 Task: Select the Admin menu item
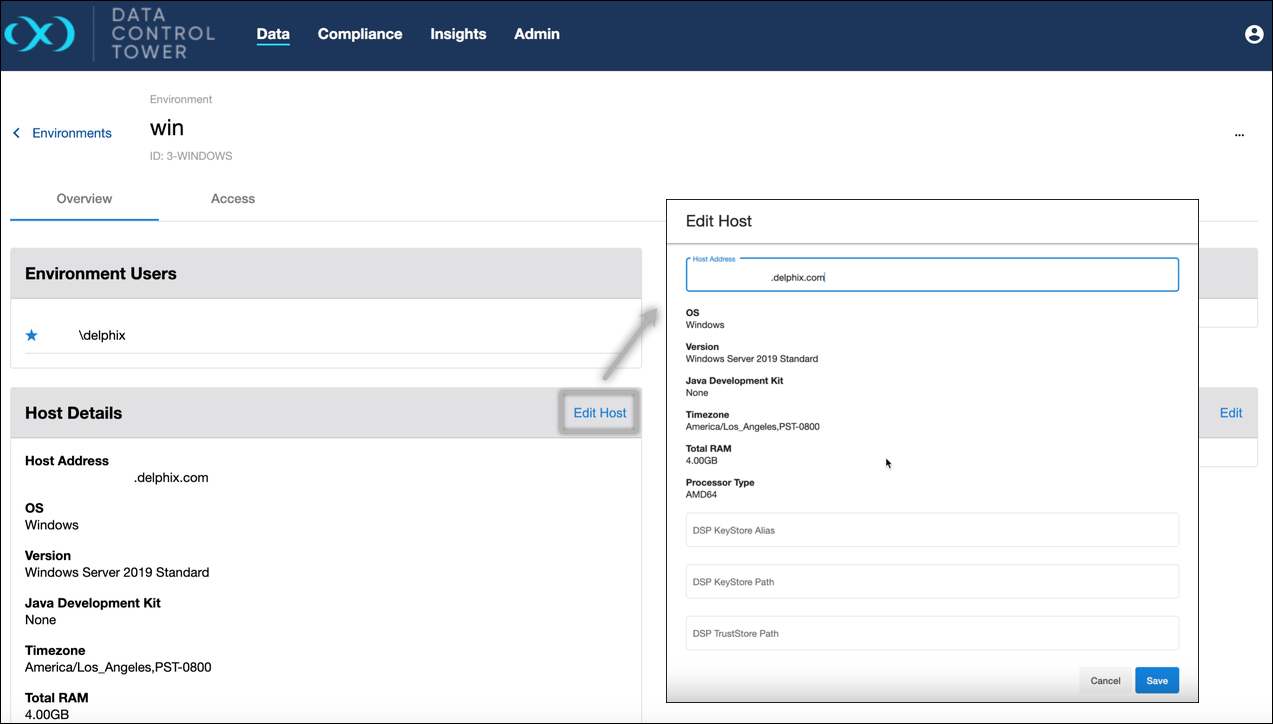537,34
